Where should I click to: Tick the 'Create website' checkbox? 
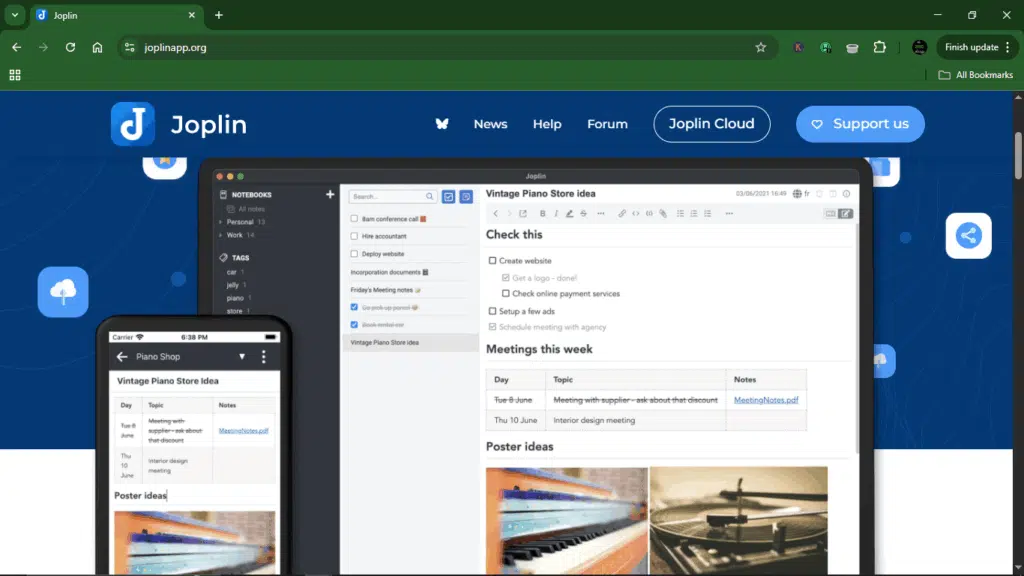click(492, 261)
